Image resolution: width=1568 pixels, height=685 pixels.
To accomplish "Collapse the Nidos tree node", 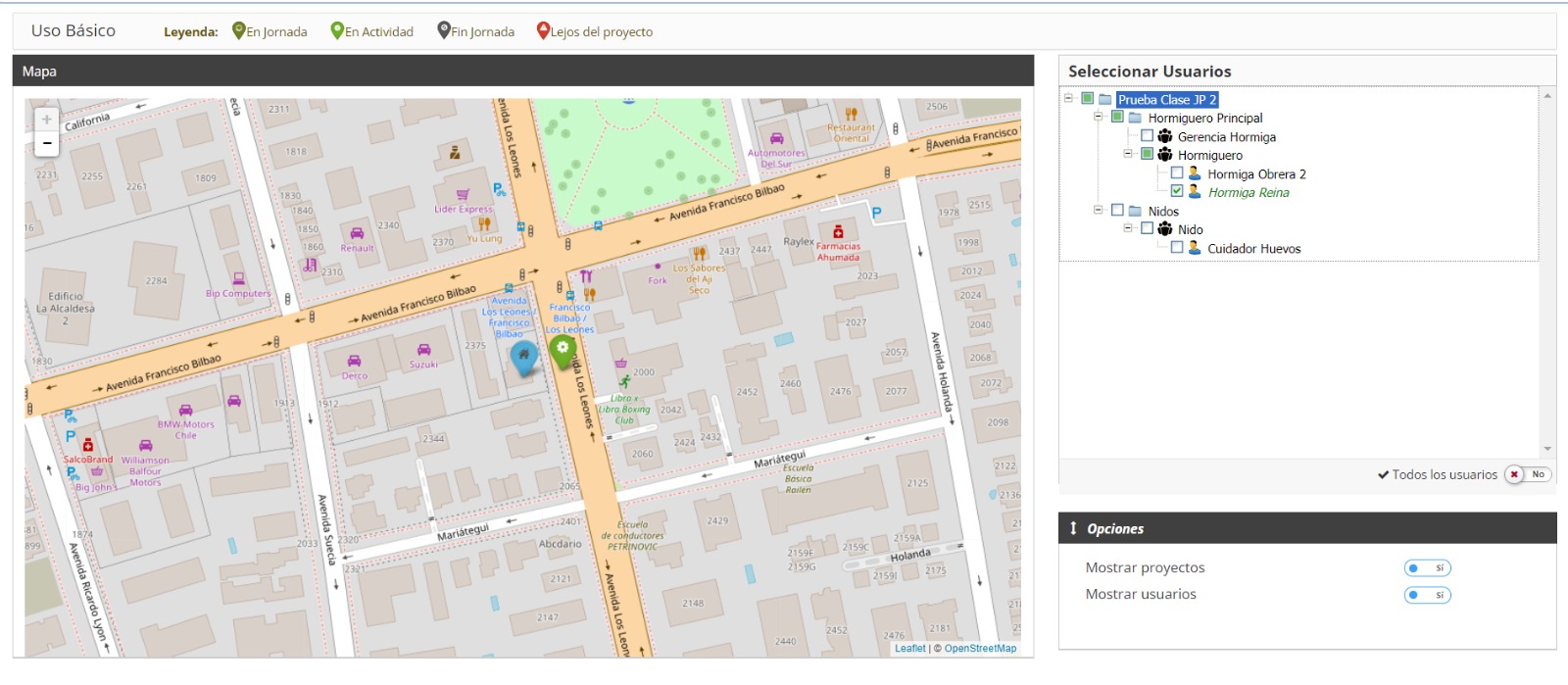I will (x=1098, y=210).
